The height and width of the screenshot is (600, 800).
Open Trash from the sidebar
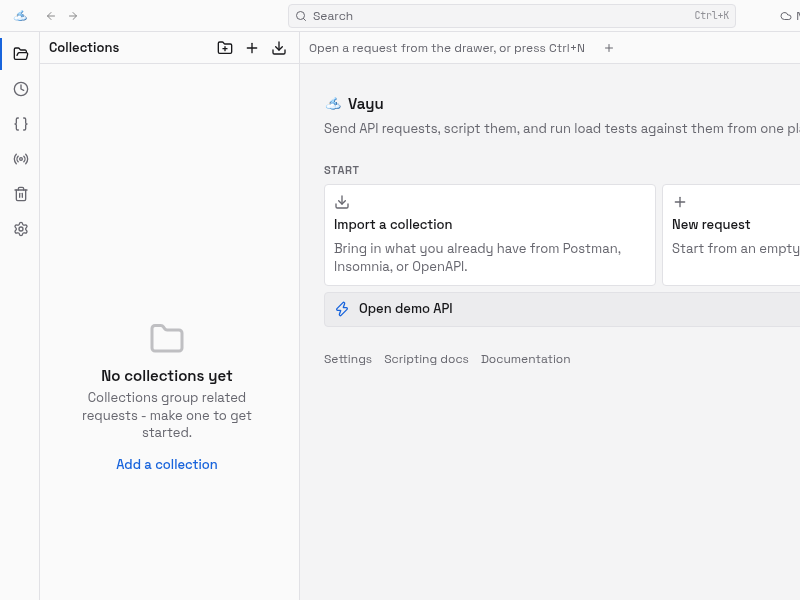[21, 194]
